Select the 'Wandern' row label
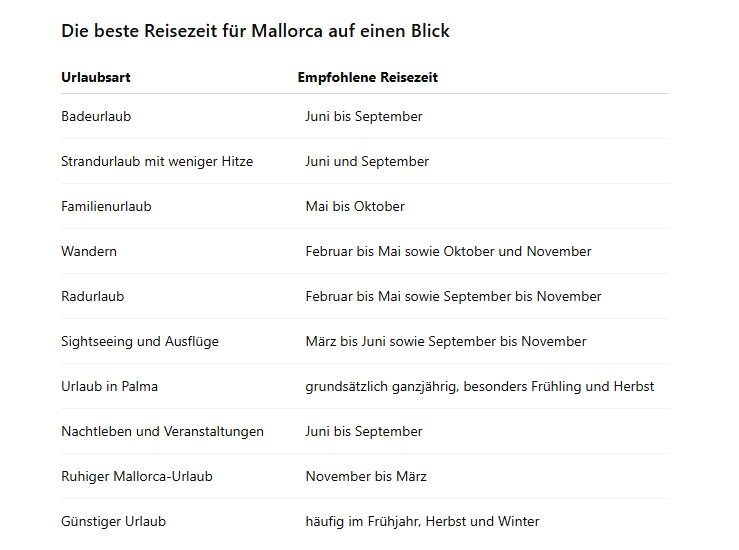 click(x=89, y=252)
